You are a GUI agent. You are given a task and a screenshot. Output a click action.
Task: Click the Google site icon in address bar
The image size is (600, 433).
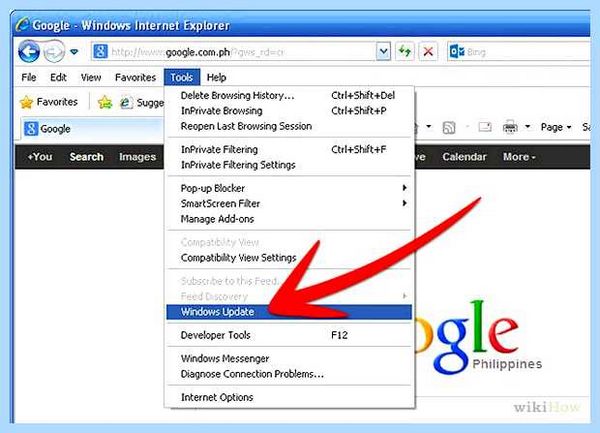click(101, 51)
